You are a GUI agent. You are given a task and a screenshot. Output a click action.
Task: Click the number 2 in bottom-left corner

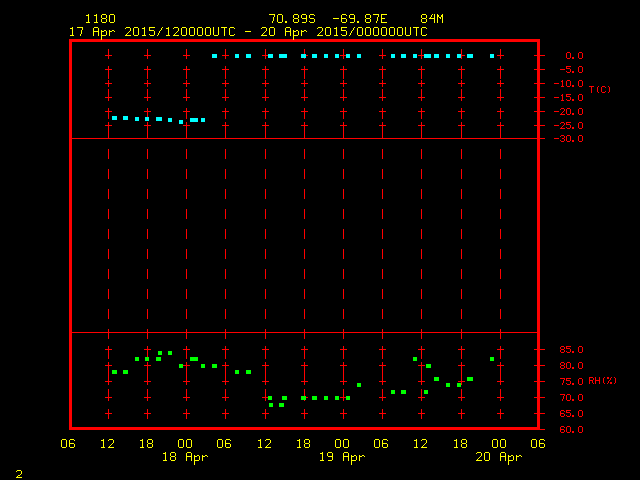[18, 472]
